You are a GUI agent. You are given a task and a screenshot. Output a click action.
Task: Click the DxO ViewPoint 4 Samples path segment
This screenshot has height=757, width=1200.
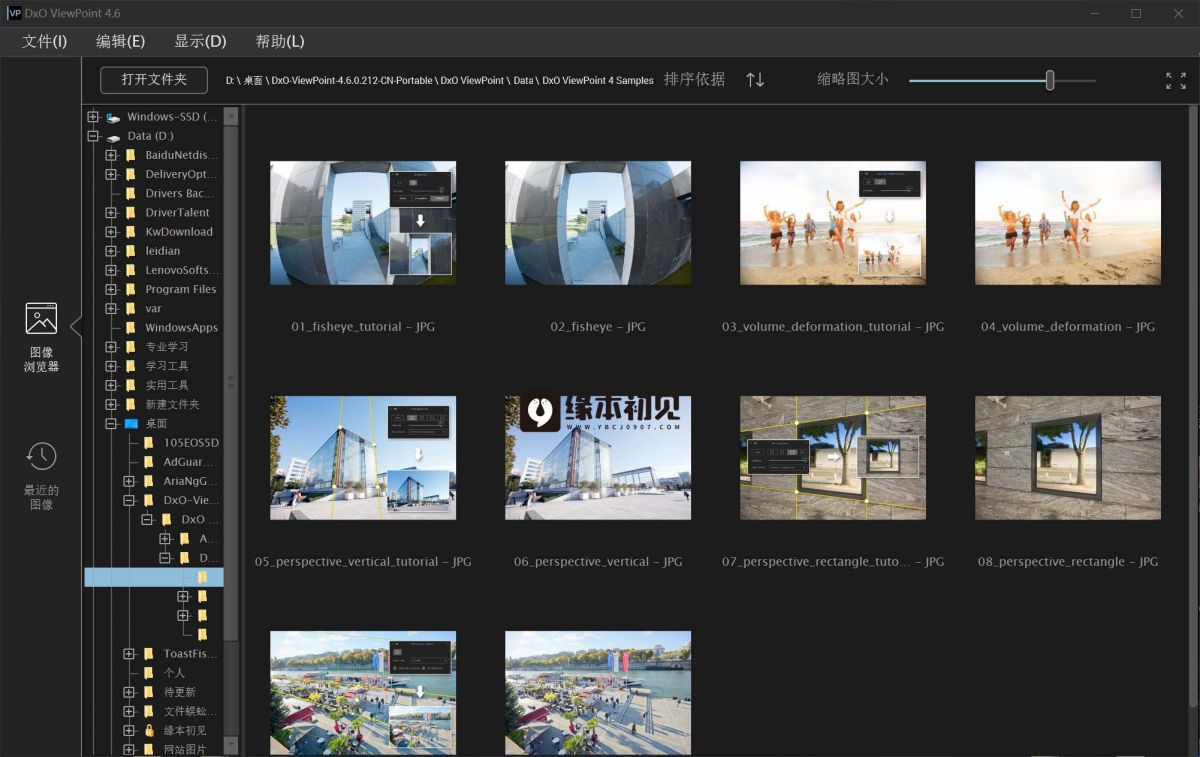(x=598, y=80)
